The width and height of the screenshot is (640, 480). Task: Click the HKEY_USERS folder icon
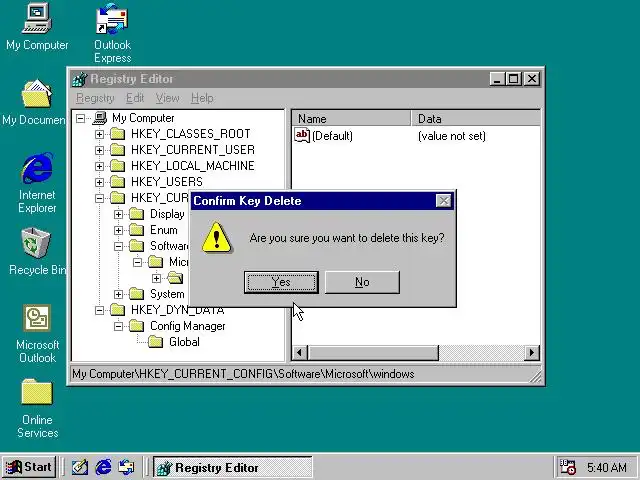[x=118, y=182]
